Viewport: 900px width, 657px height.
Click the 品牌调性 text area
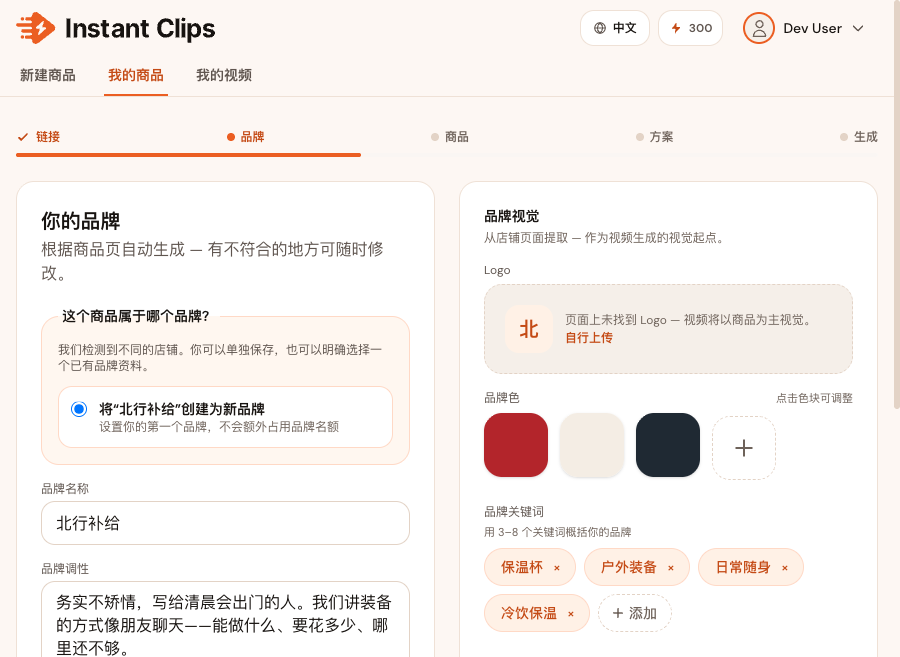click(226, 620)
